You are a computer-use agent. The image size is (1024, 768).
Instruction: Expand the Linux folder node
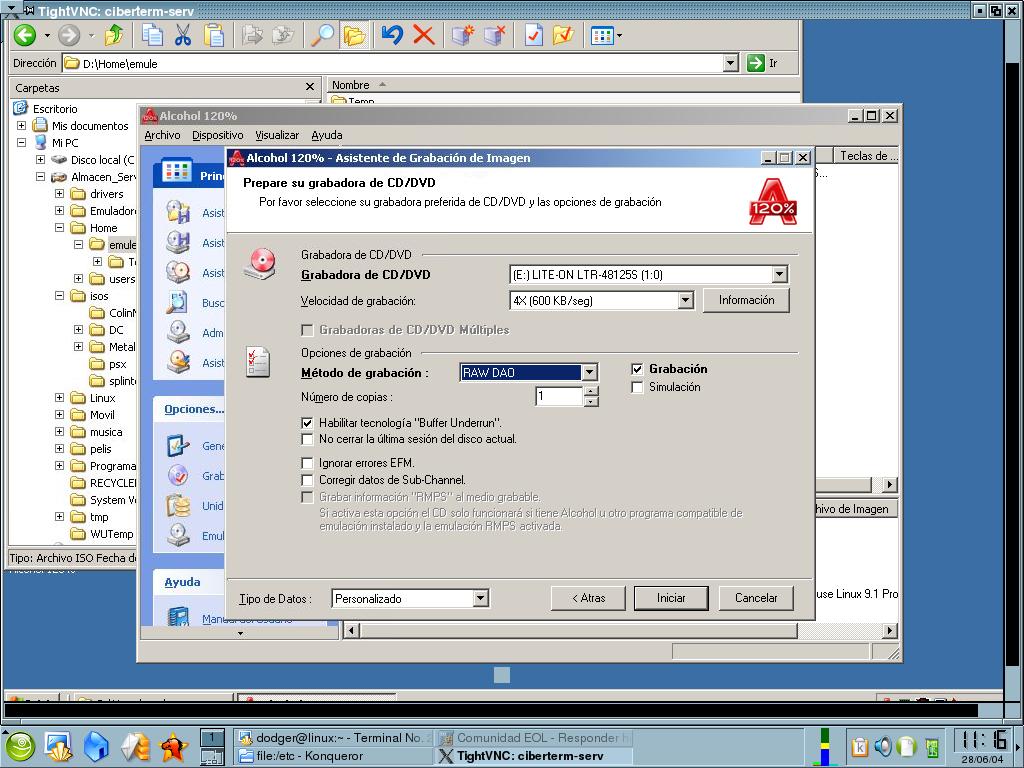(59, 398)
